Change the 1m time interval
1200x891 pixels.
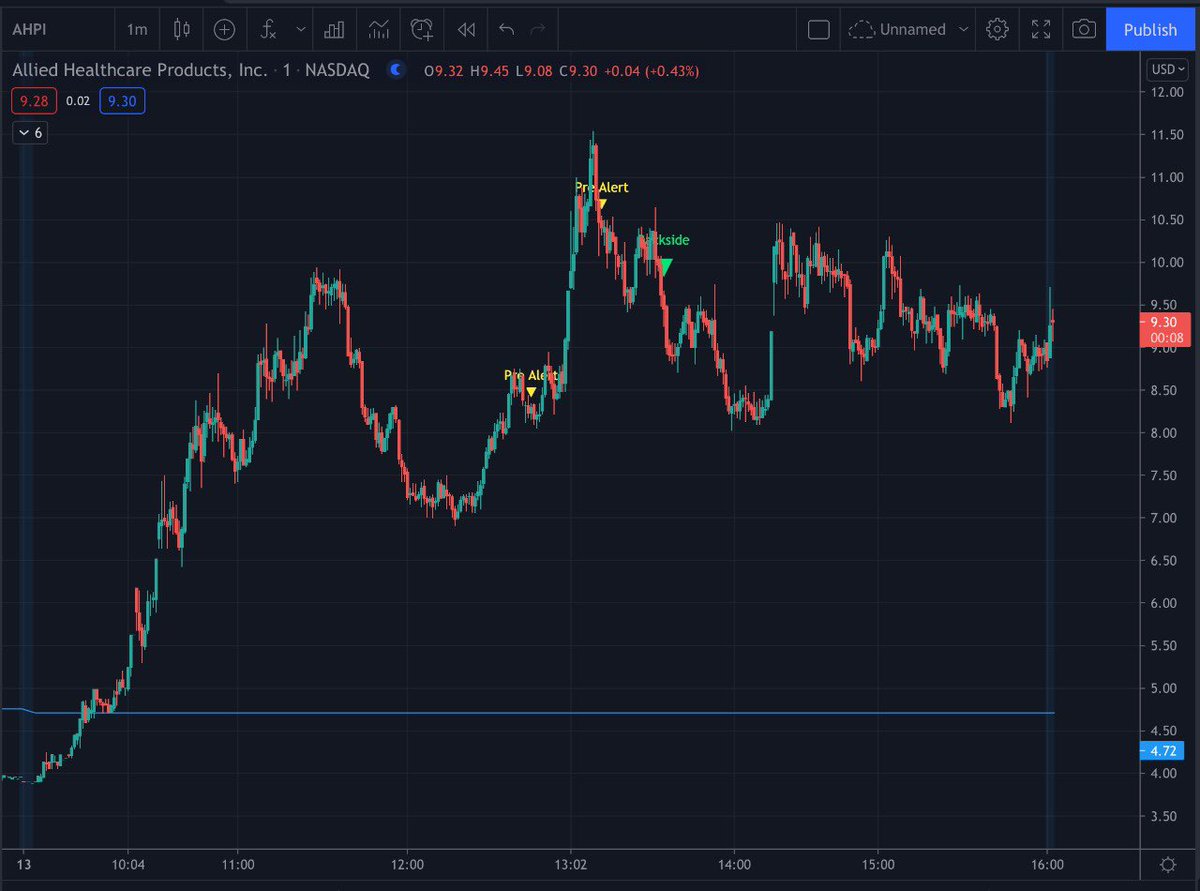tap(137, 29)
